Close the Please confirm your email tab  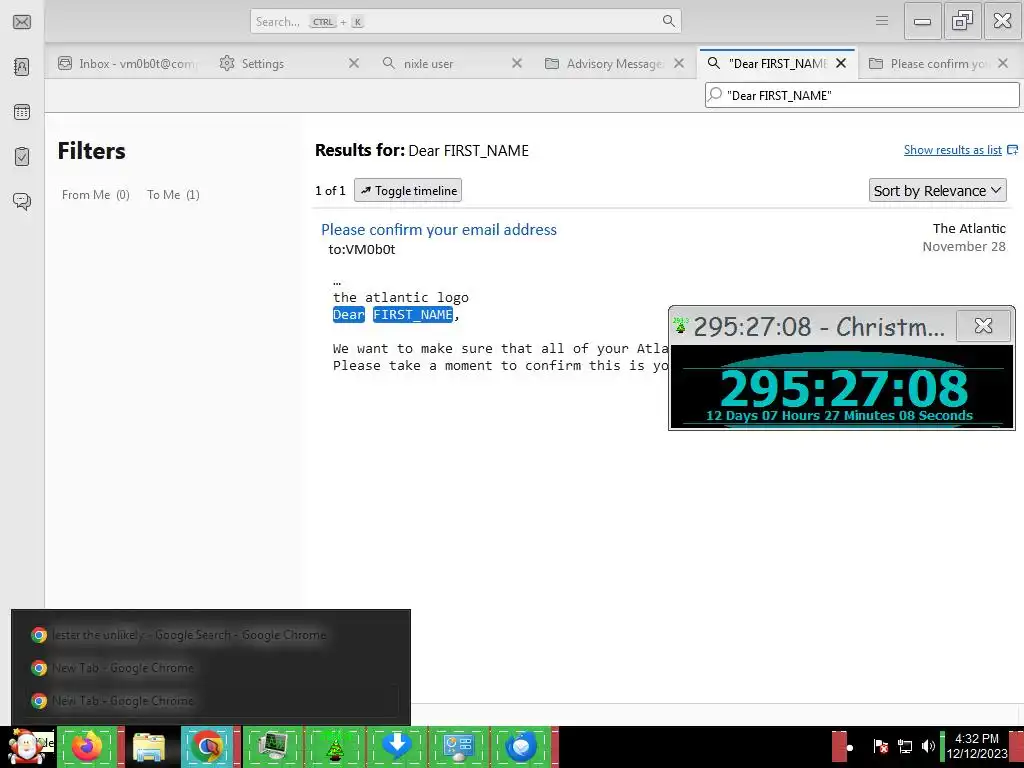pyautogui.click(x=1003, y=63)
